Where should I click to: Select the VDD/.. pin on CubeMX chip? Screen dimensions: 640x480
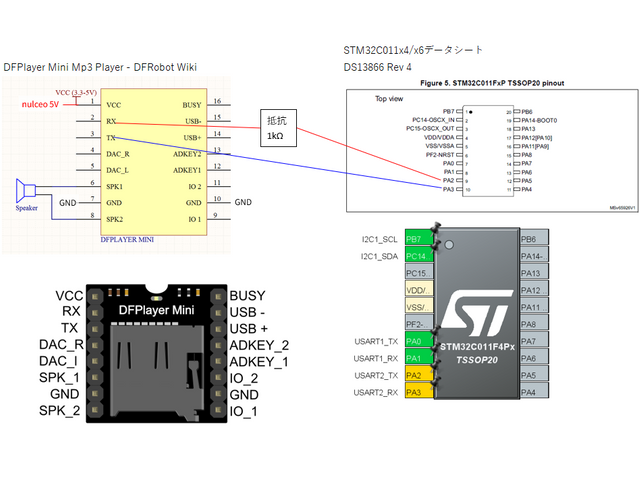point(419,290)
